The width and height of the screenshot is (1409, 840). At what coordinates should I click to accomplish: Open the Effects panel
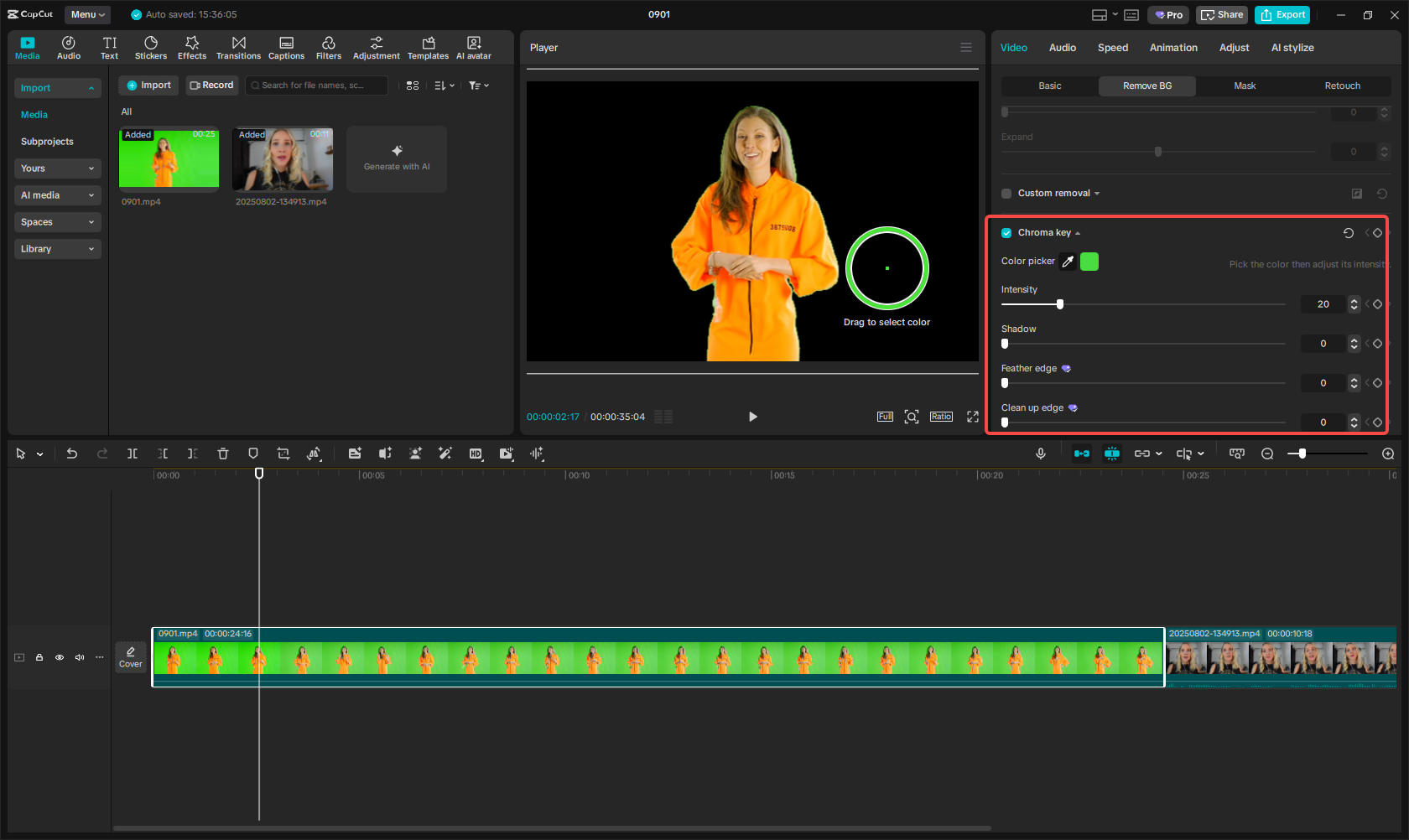pyautogui.click(x=192, y=47)
